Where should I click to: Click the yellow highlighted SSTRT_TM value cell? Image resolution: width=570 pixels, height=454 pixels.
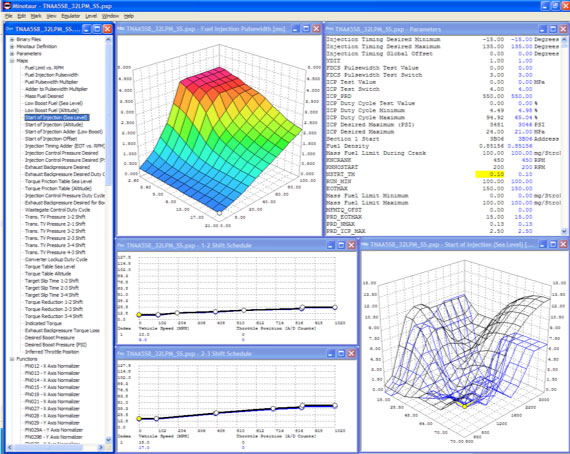coord(490,174)
